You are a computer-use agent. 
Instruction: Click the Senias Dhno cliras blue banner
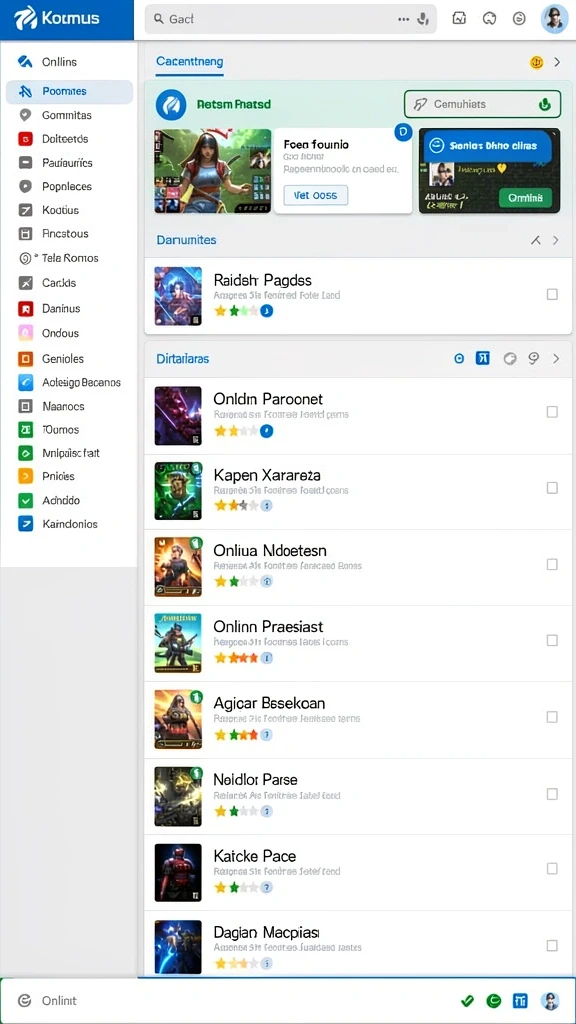(x=489, y=146)
